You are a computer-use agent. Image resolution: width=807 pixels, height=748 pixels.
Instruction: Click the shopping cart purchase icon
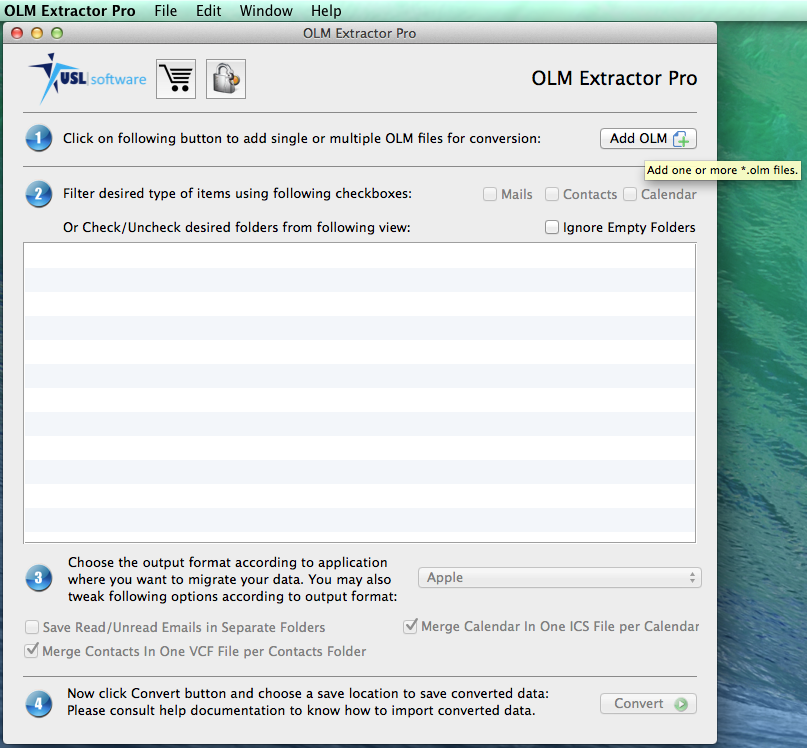[176, 79]
